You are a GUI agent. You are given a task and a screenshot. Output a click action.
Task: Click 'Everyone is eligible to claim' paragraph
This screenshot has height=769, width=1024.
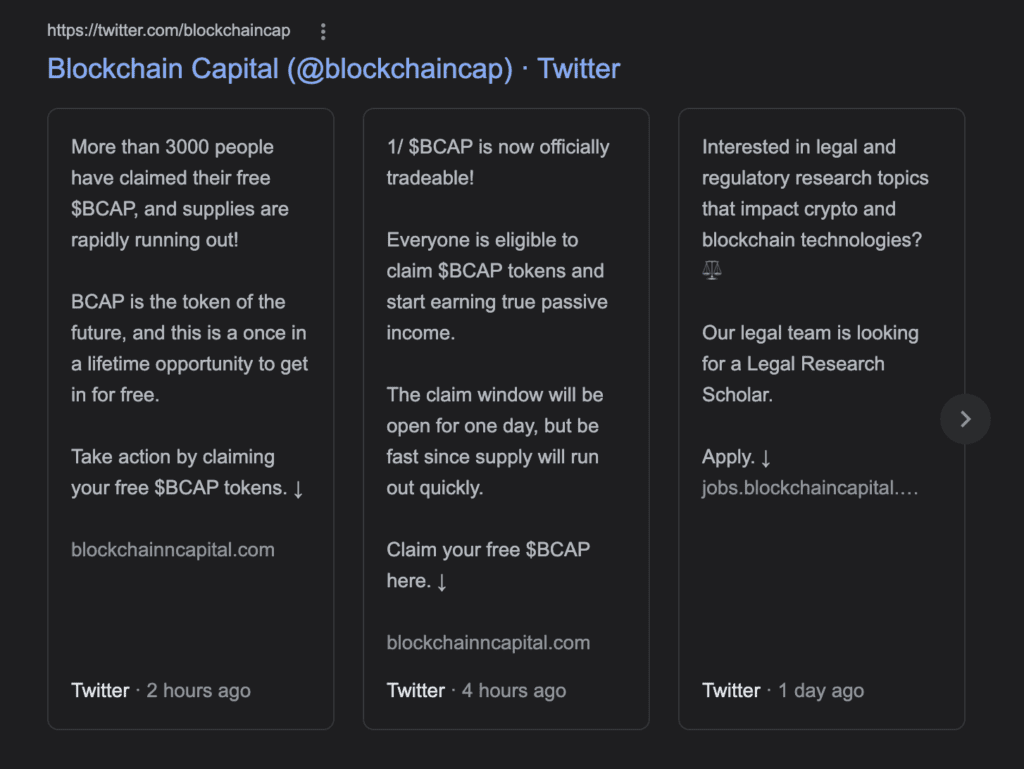(497, 286)
